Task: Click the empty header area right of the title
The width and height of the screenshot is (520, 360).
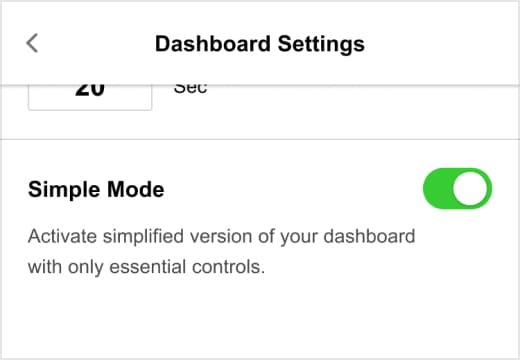Action: [x=442, y=43]
